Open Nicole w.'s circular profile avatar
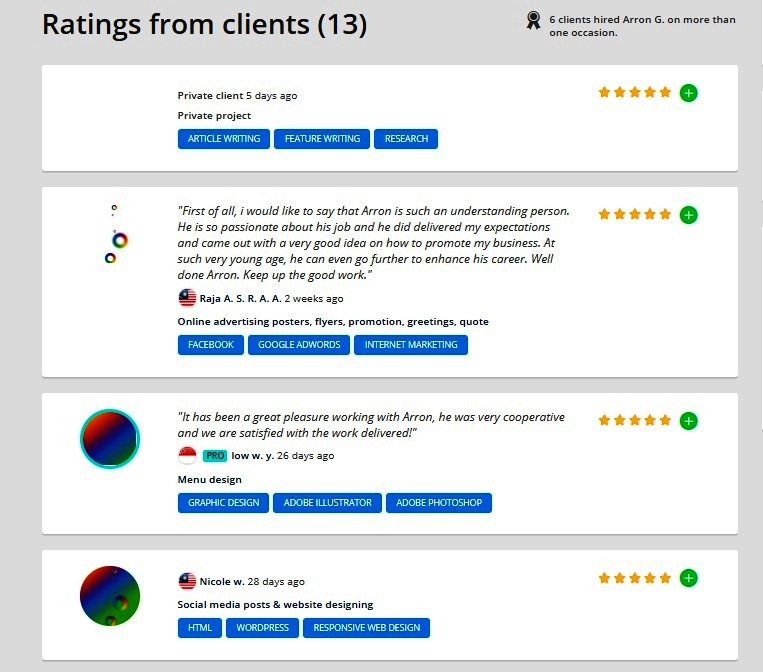Image resolution: width=763 pixels, height=672 pixels. (110, 596)
